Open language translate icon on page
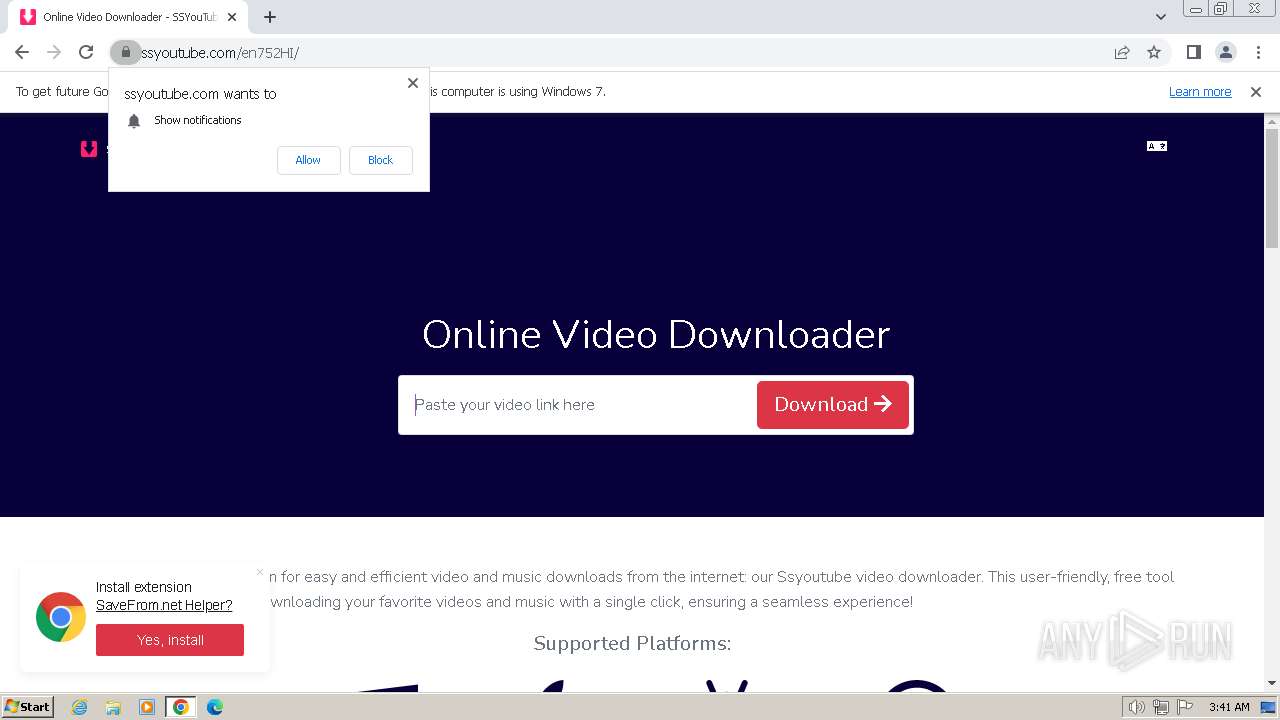This screenshot has height=720, width=1280. click(x=1157, y=146)
